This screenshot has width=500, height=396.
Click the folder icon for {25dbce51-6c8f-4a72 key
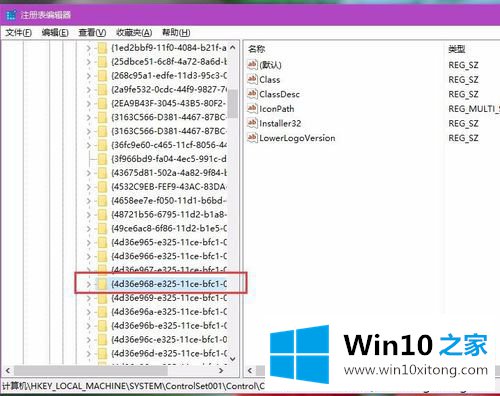click(102, 62)
